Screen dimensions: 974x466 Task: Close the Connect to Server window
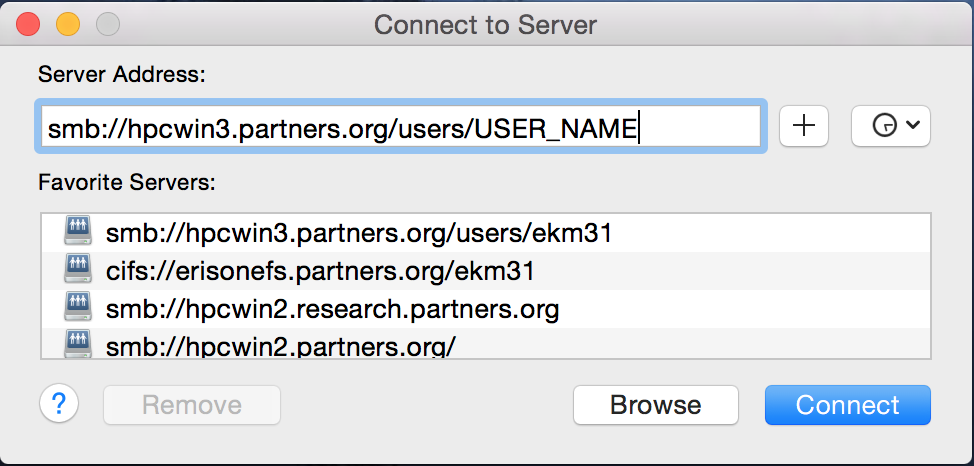(x=28, y=25)
